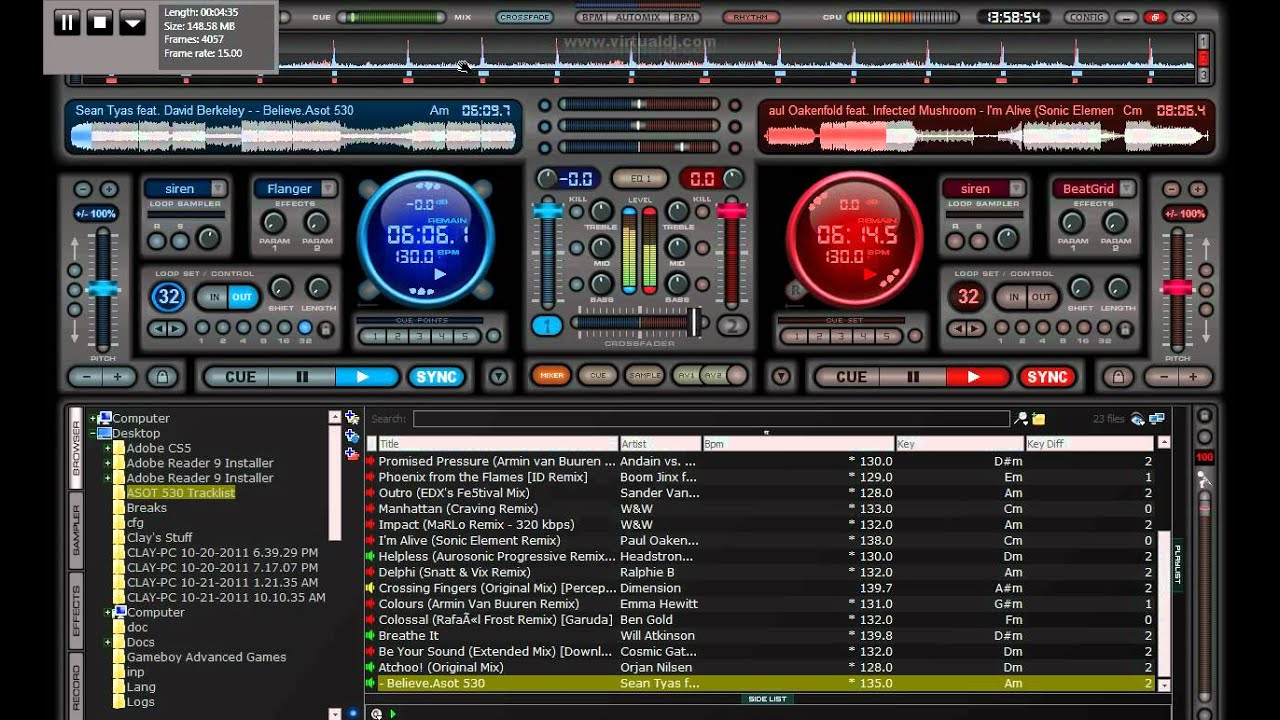Switch to the SAMPLER side tab
Image resolution: width=1280 pixels, height=720 pixels.
pos(75,531)
